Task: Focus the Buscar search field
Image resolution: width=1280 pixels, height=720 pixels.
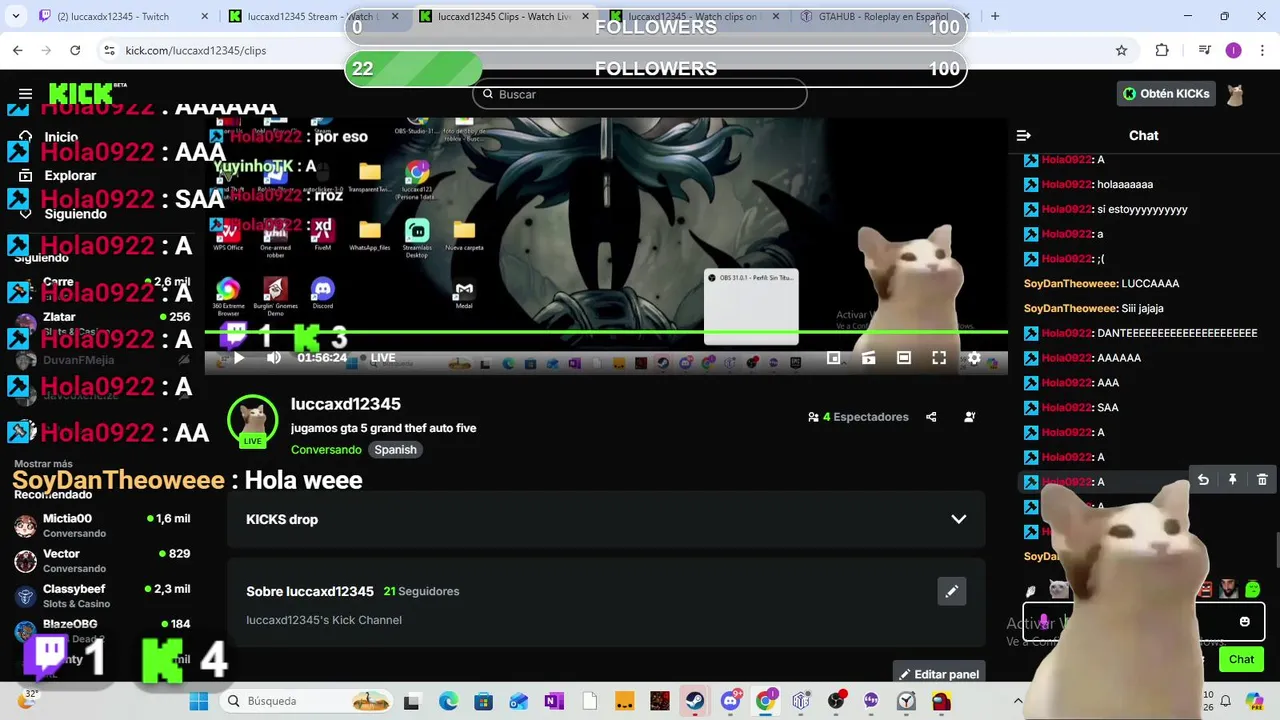Action: coord(640,94)
